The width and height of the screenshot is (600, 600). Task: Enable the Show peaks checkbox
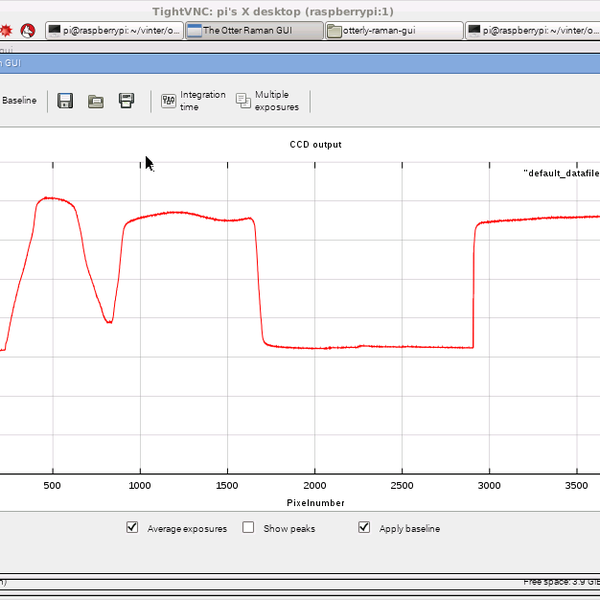[x=249, y=528]
